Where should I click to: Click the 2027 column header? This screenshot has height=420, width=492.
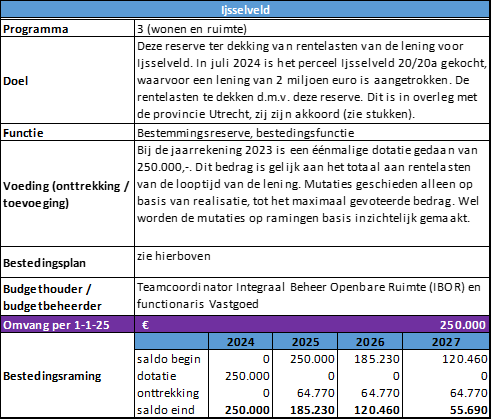click(446, 342)
